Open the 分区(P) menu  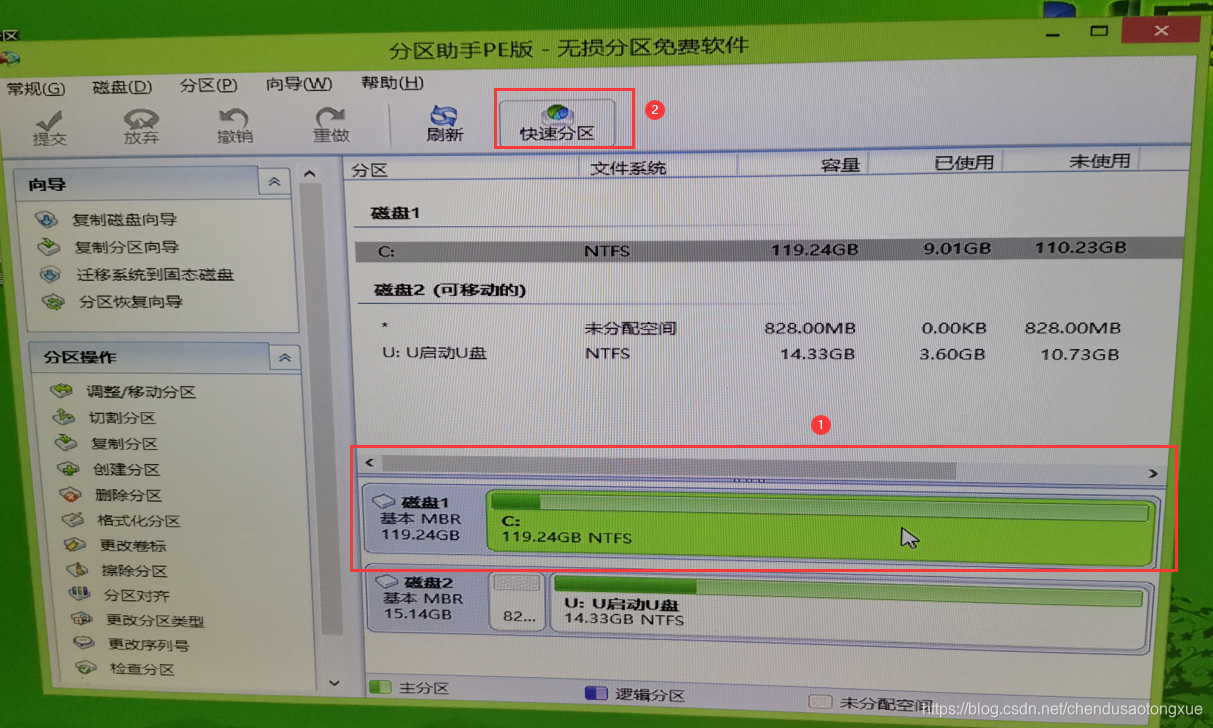pyautogui.click(x=208, y=86)
